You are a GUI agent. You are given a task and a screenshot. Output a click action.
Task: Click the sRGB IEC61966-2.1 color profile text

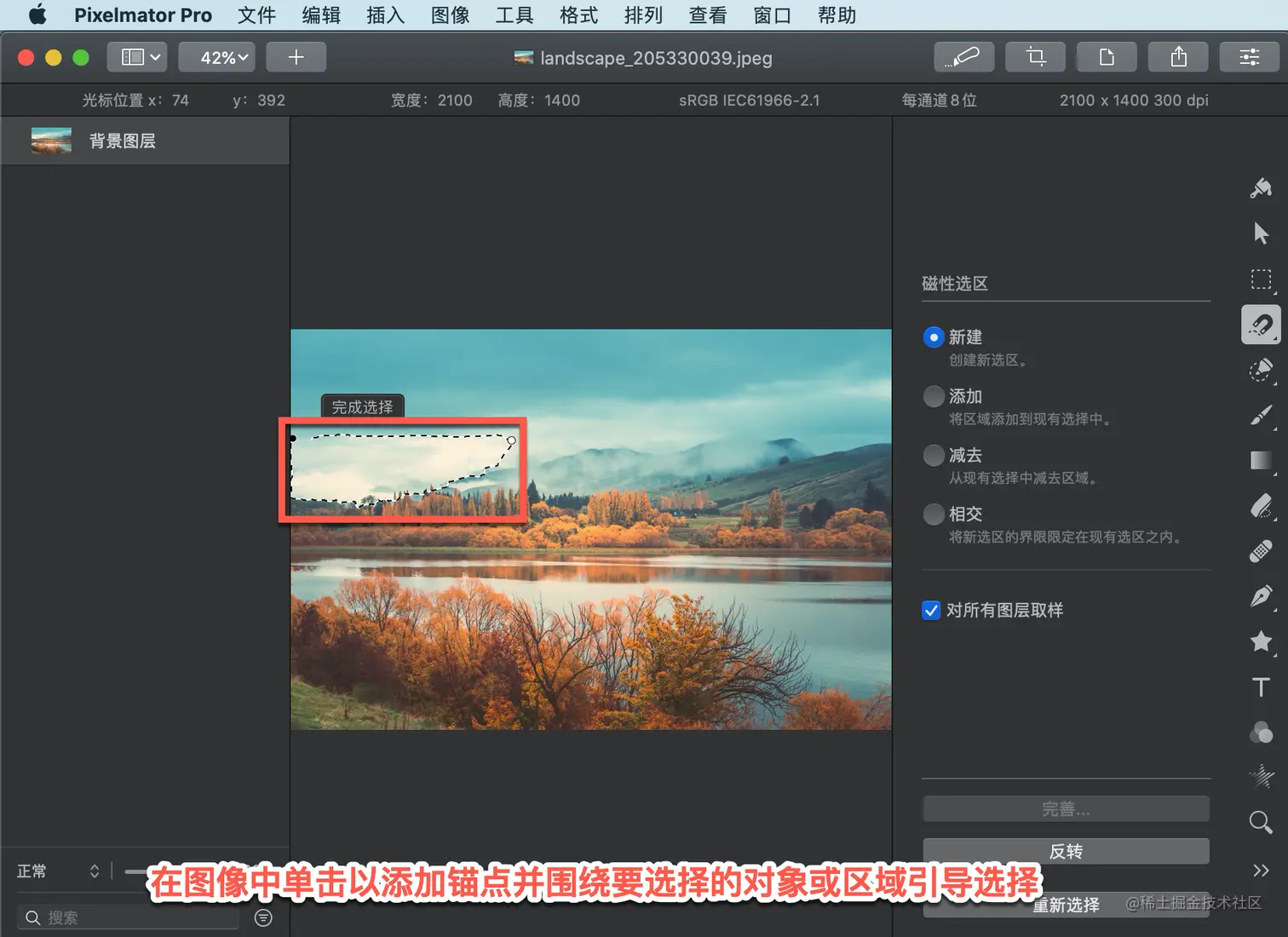(749, 101)
